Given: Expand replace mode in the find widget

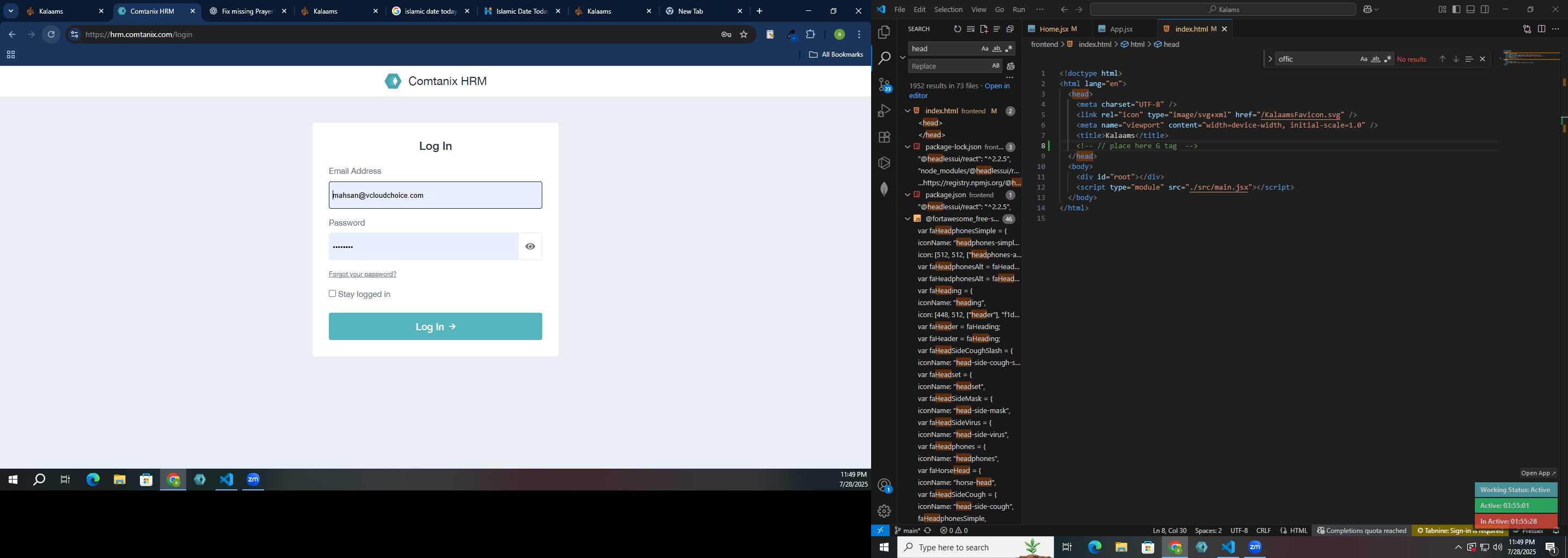Looking at the screenshot, I should coord(1270,59).
